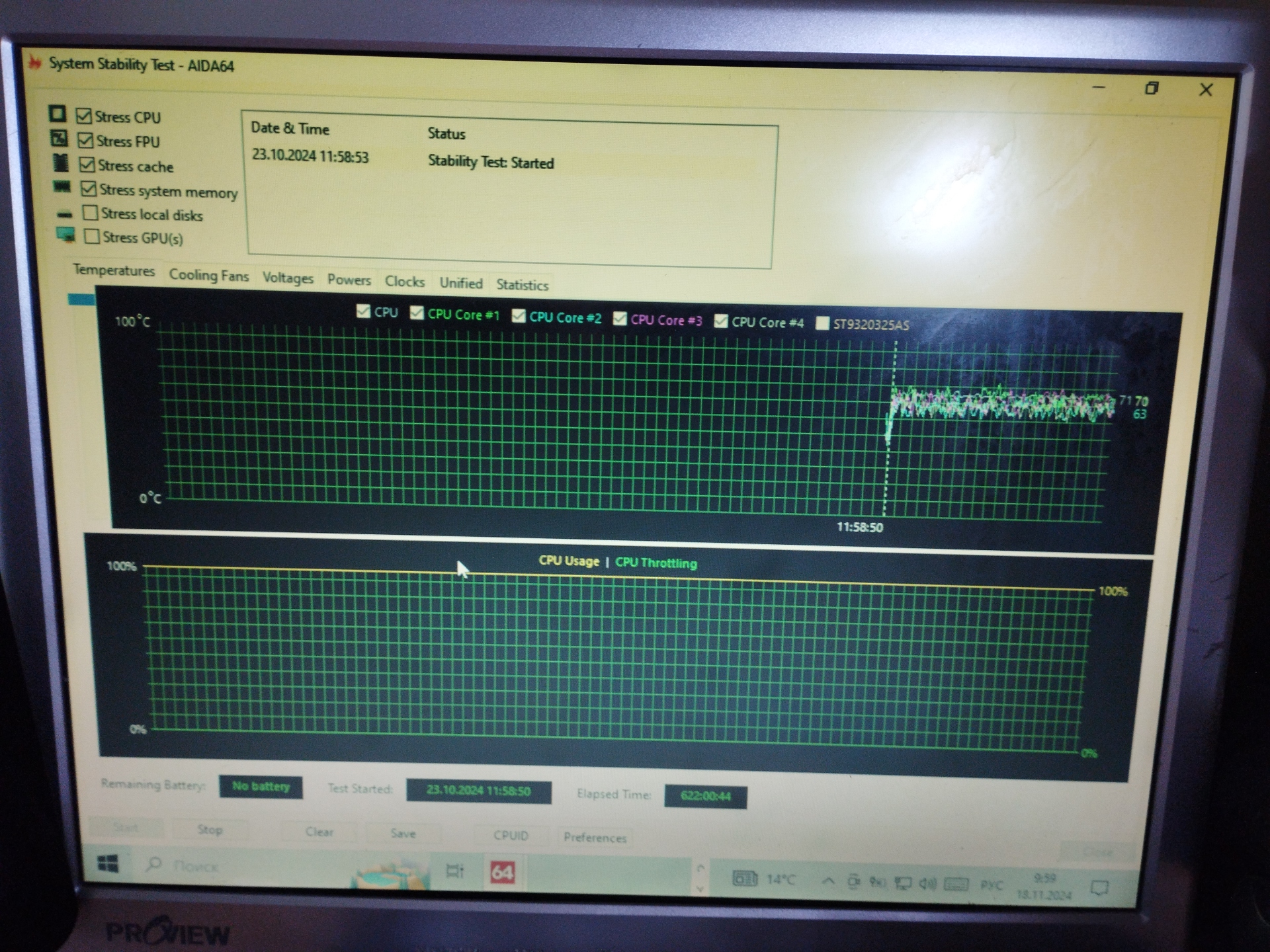This screenshot has width=1270, height=952.
Task: Toggle CPU Core #3 graph checkbox
Action: [620, 319]
